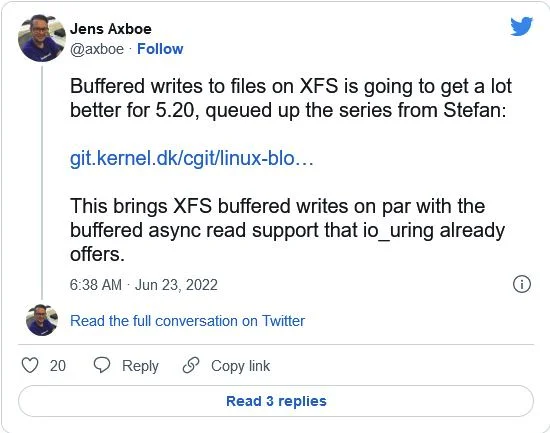The width and height of the screenshot is (550, 433).
Task: Click the small avatar near conversation link
Action: pyautogui.click(x=42, y=320)
